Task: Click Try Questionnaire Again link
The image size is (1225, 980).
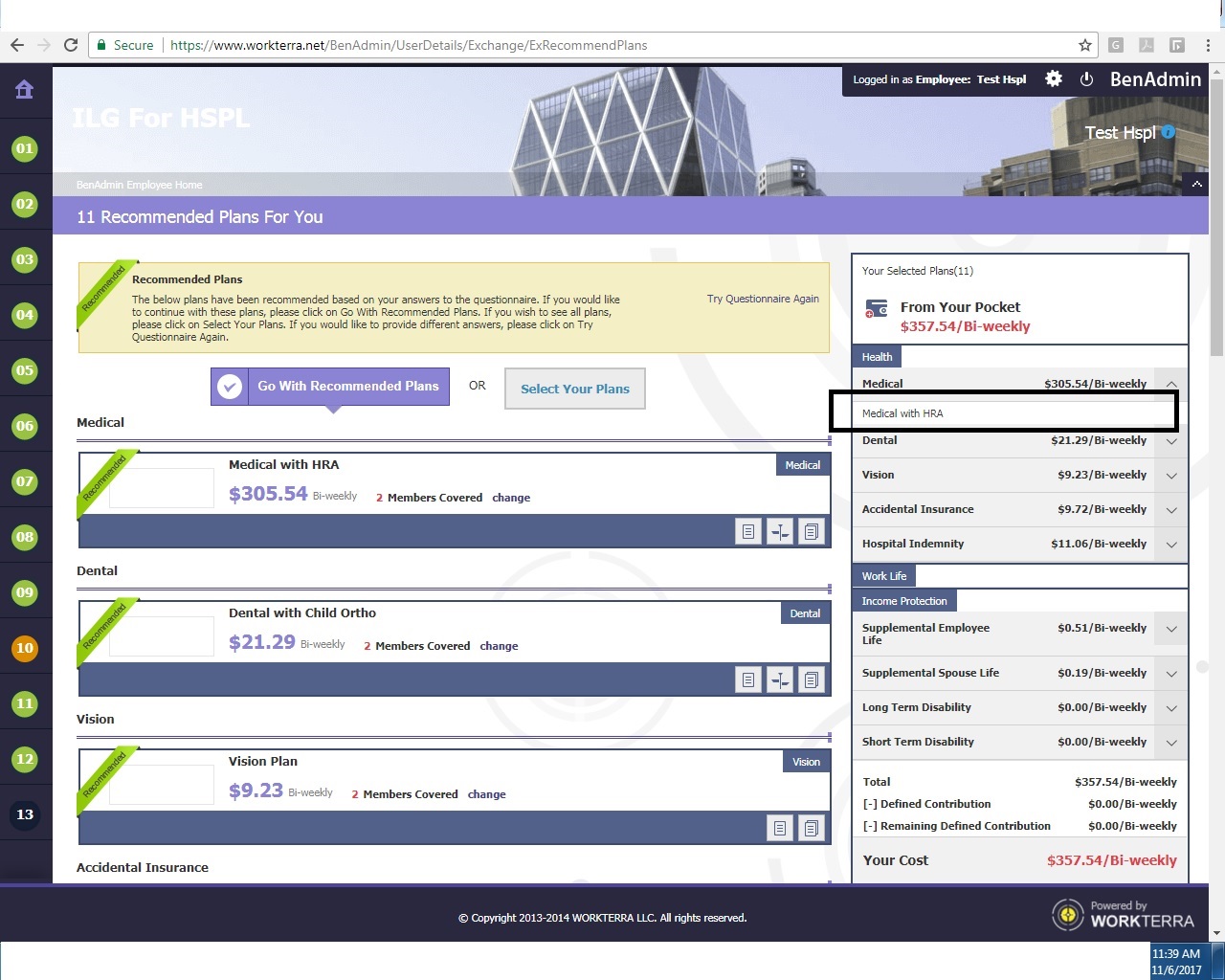Action: coord(762,299)
